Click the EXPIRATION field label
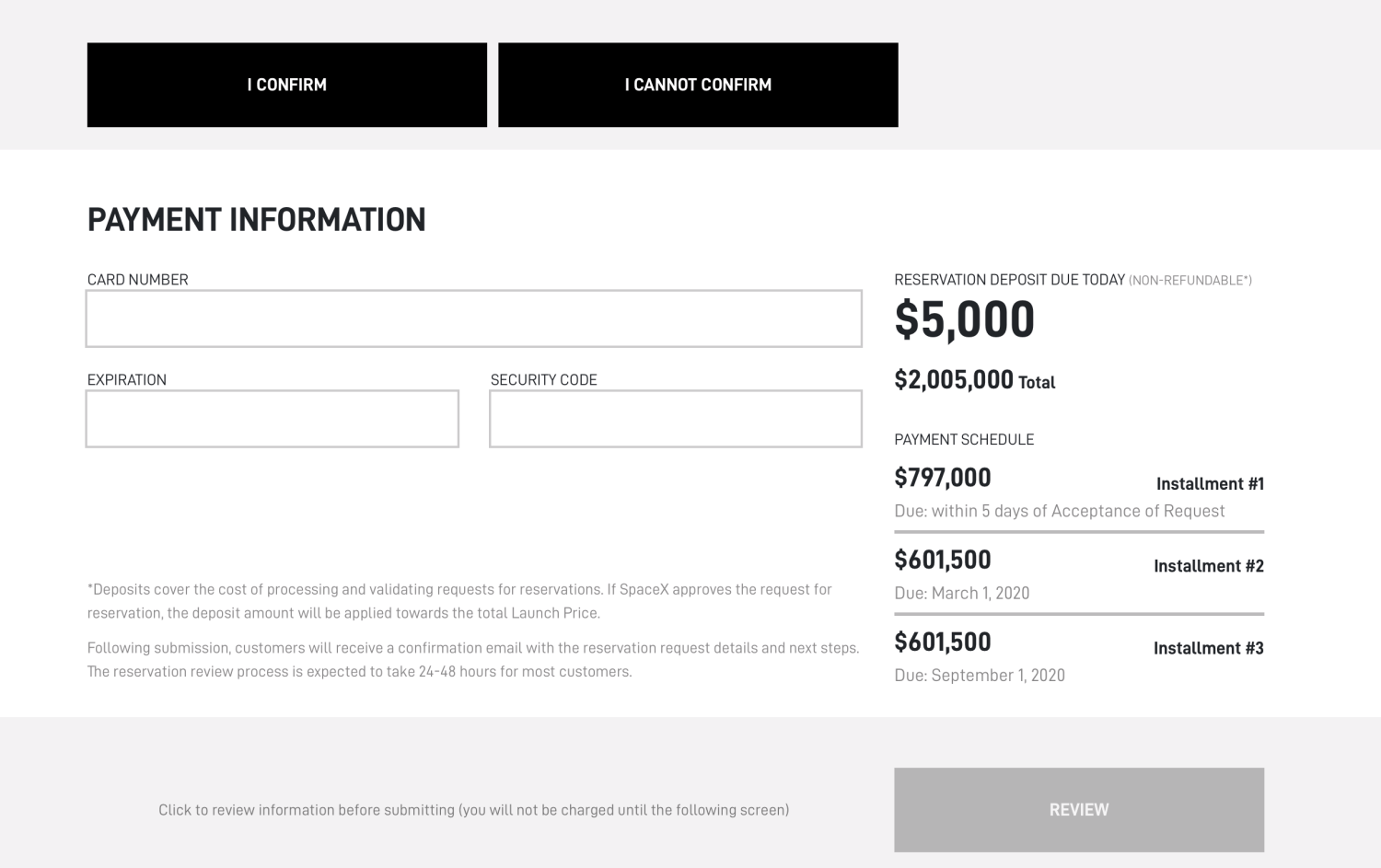This screenshot has width=1381, height=868. pos(126,380)
